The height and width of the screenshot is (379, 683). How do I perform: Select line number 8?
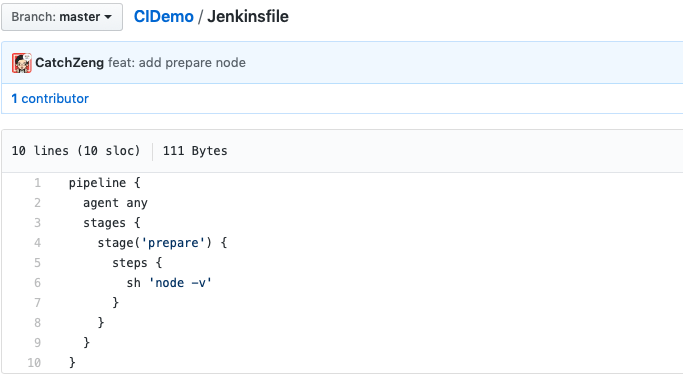[x=37, y=323]
